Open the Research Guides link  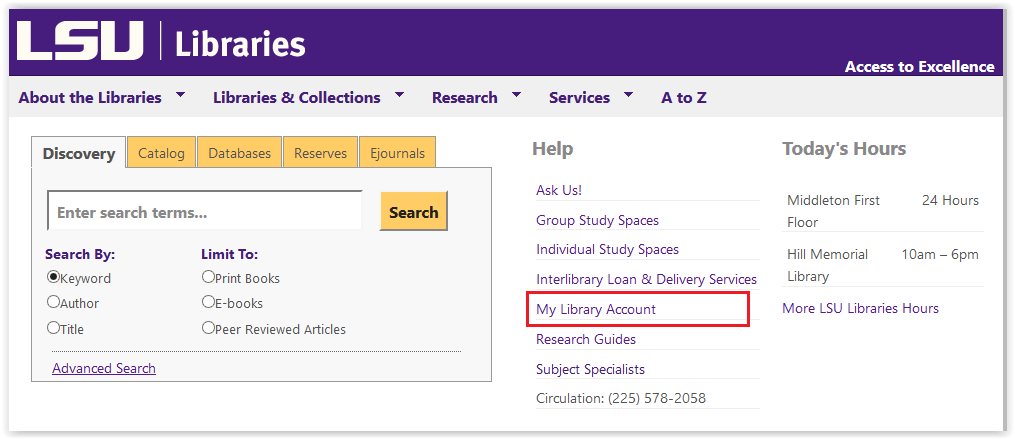click(586, 339)
